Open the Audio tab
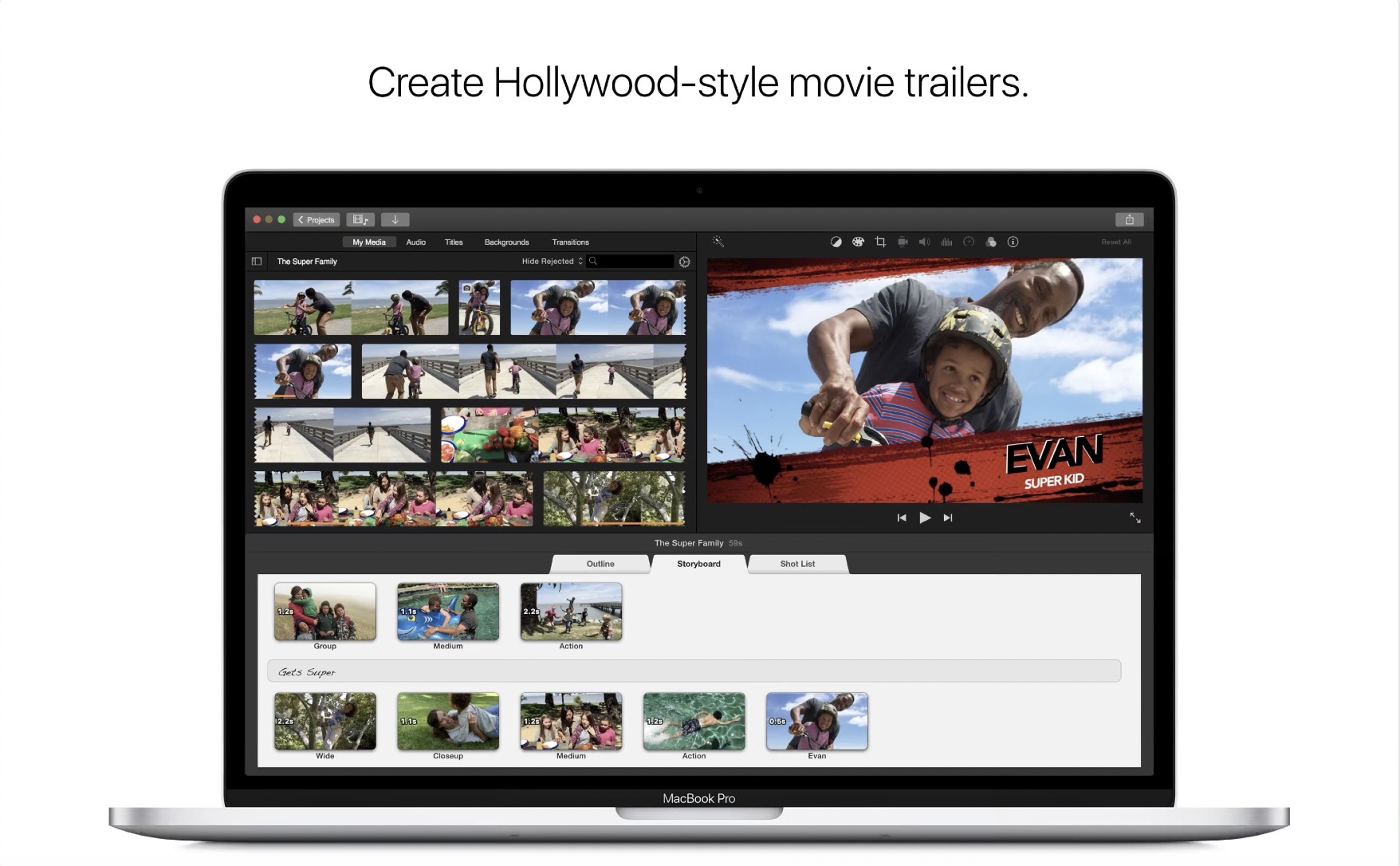This screenshot has width=1400, height=866. coord(416,242)
